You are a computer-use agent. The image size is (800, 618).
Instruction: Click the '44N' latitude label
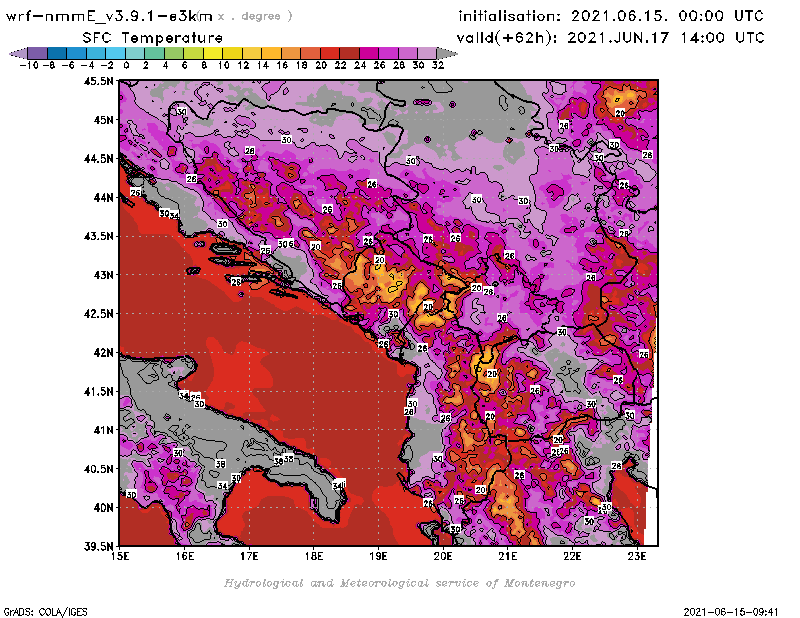(x=103, y=197)
